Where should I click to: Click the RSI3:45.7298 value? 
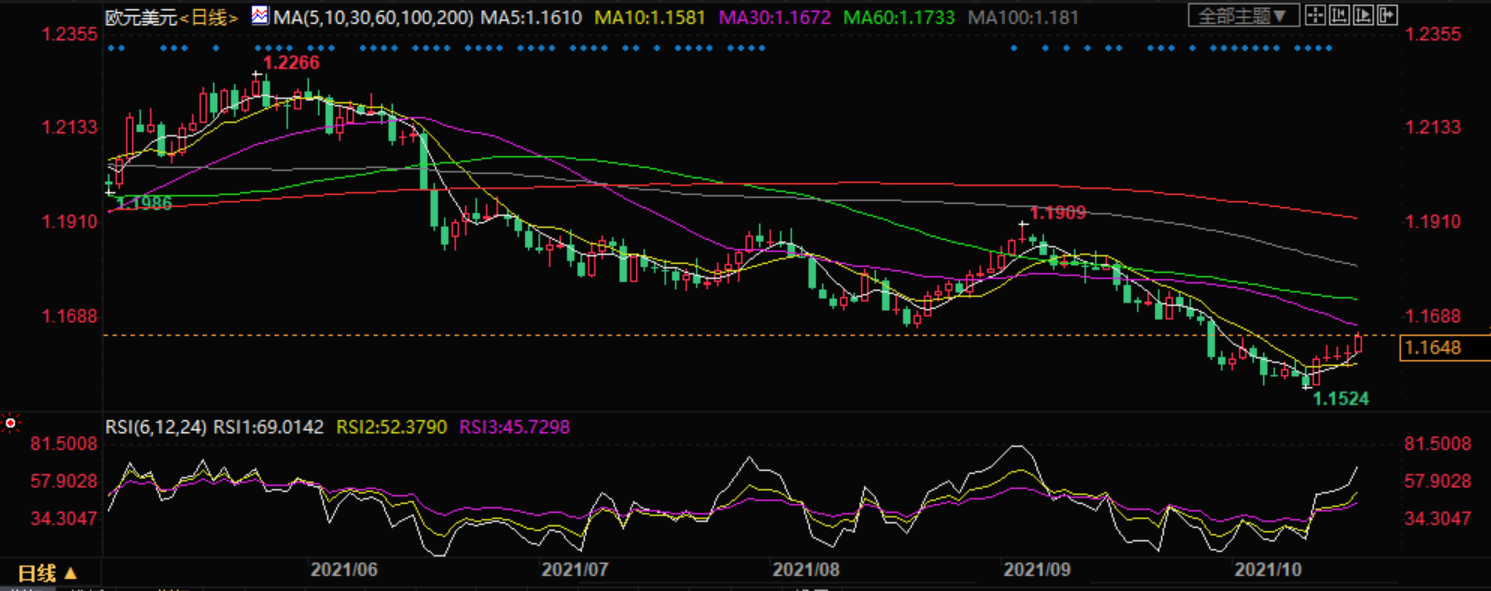pos(514,427)
